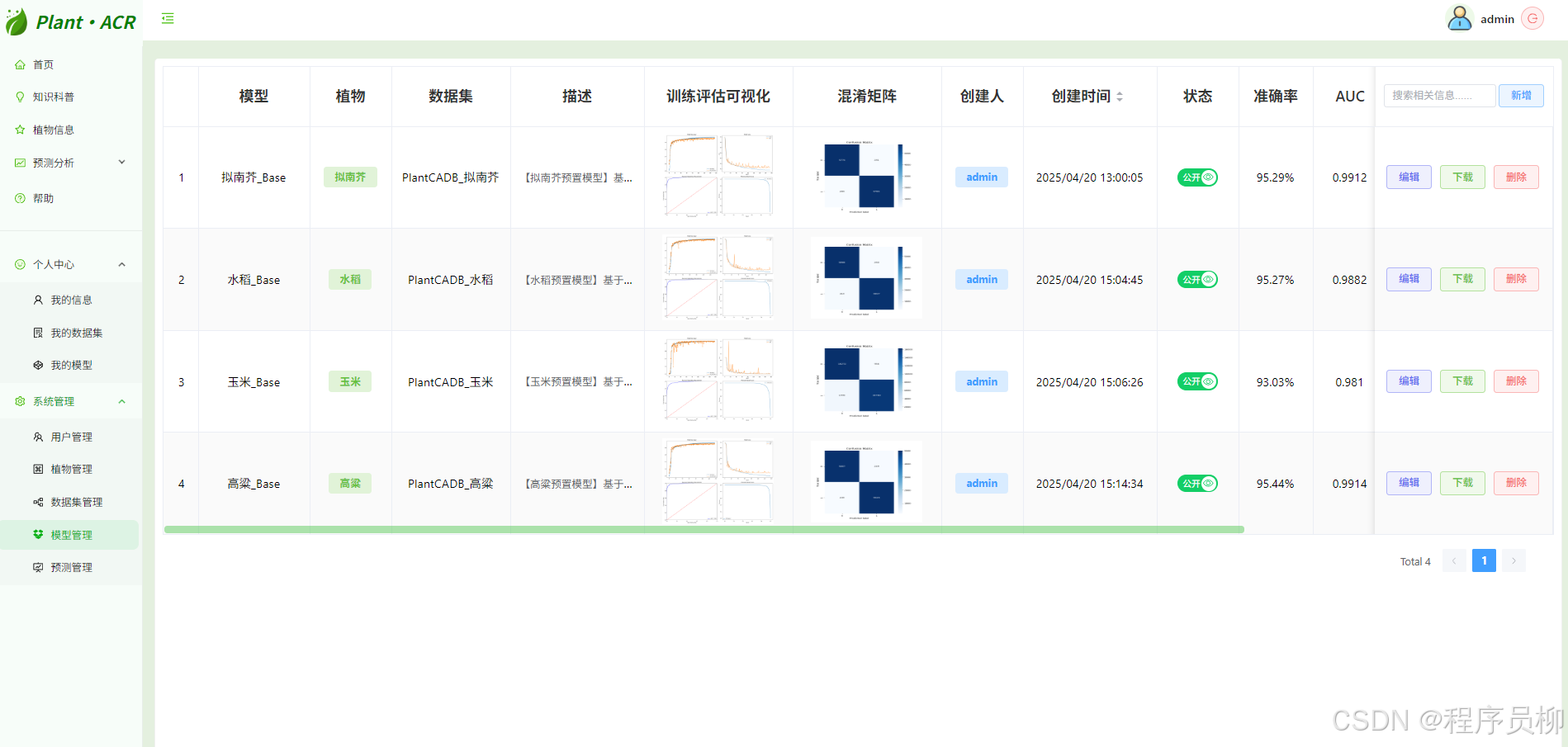Click the 高粱 plant tag
This screenshot has width=1568, height=747.
tap(350, 483)
